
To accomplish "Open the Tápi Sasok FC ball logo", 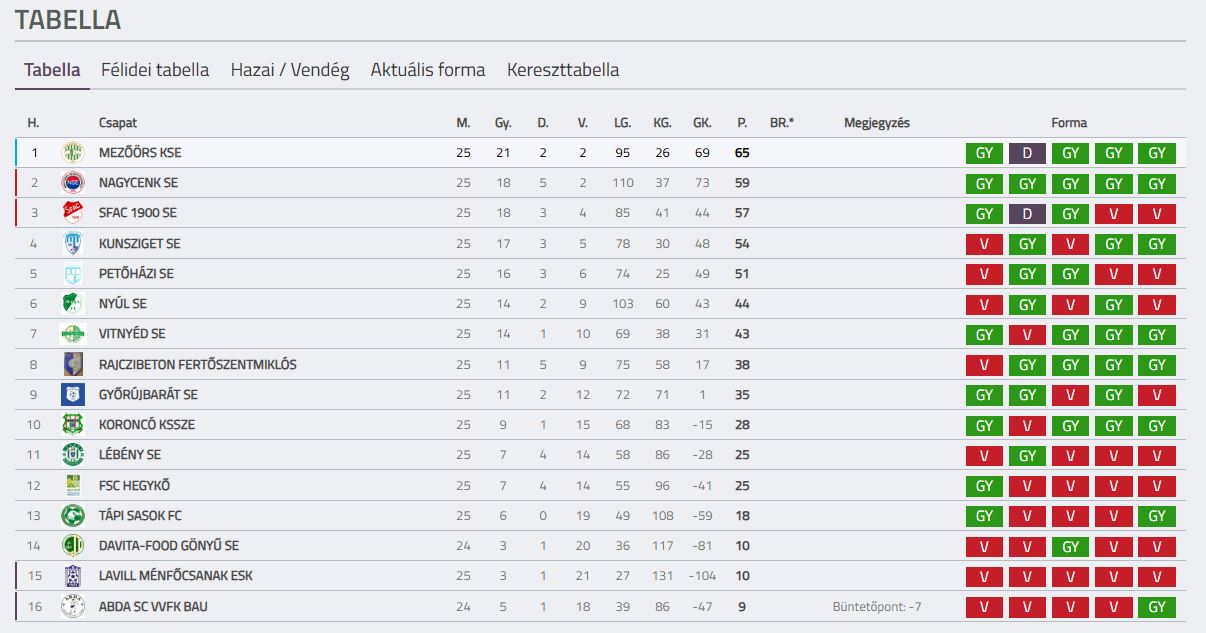I will coord(73,516).
